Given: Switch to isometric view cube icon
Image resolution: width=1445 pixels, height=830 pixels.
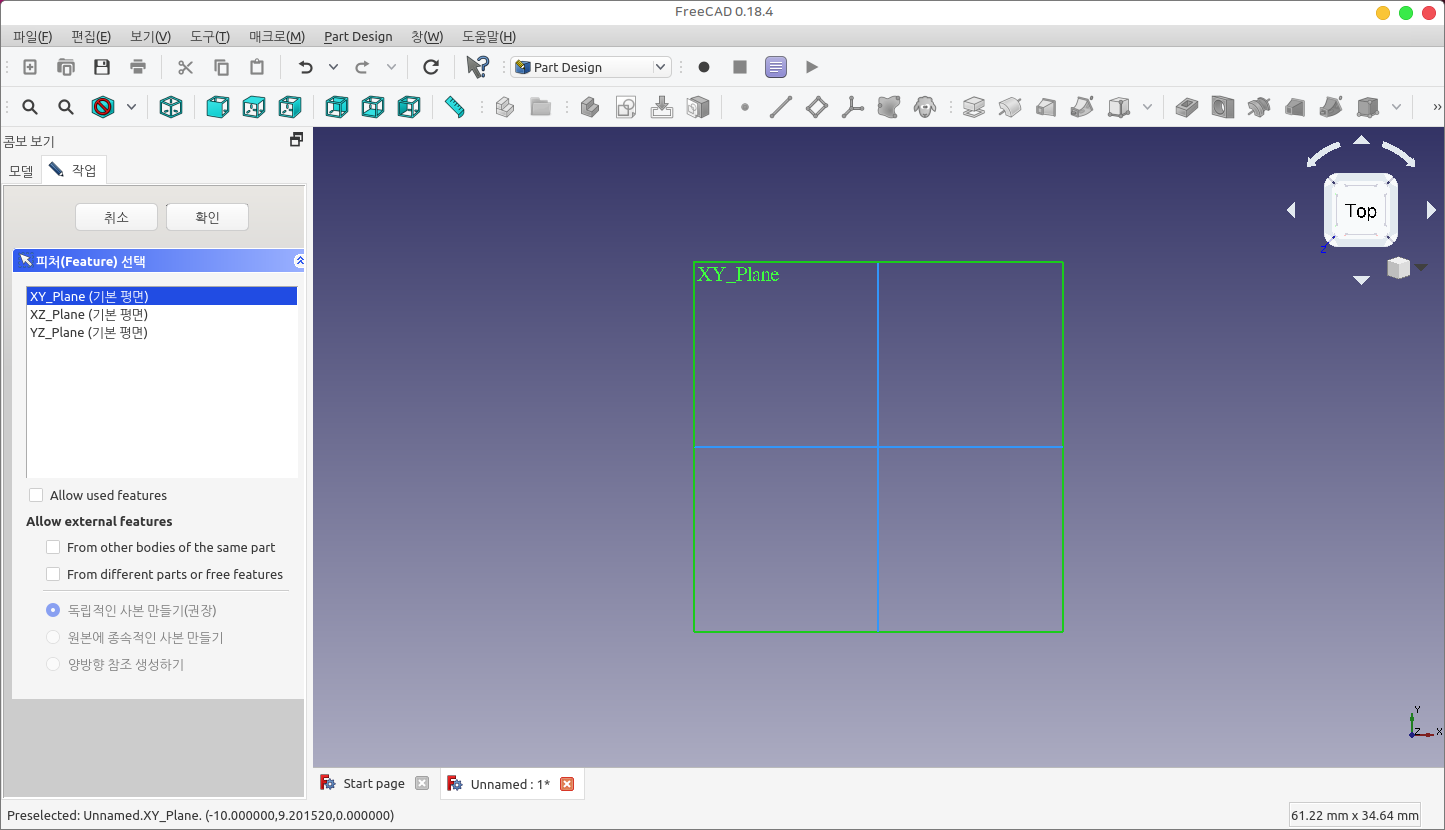Looking at the screenshot, I should tap(171, 107).
